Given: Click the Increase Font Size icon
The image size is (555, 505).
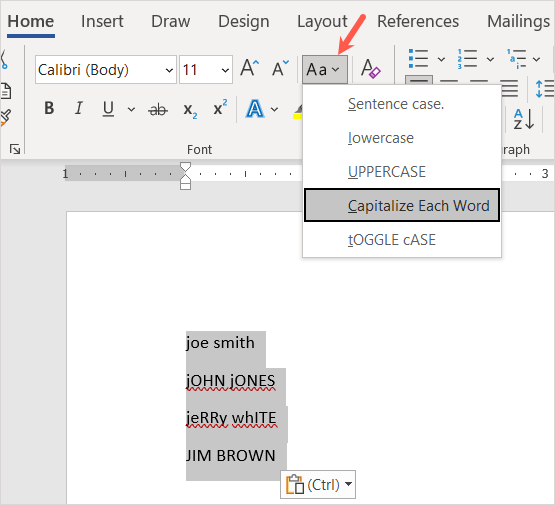Looking at the screenshot, I should 249,68.
